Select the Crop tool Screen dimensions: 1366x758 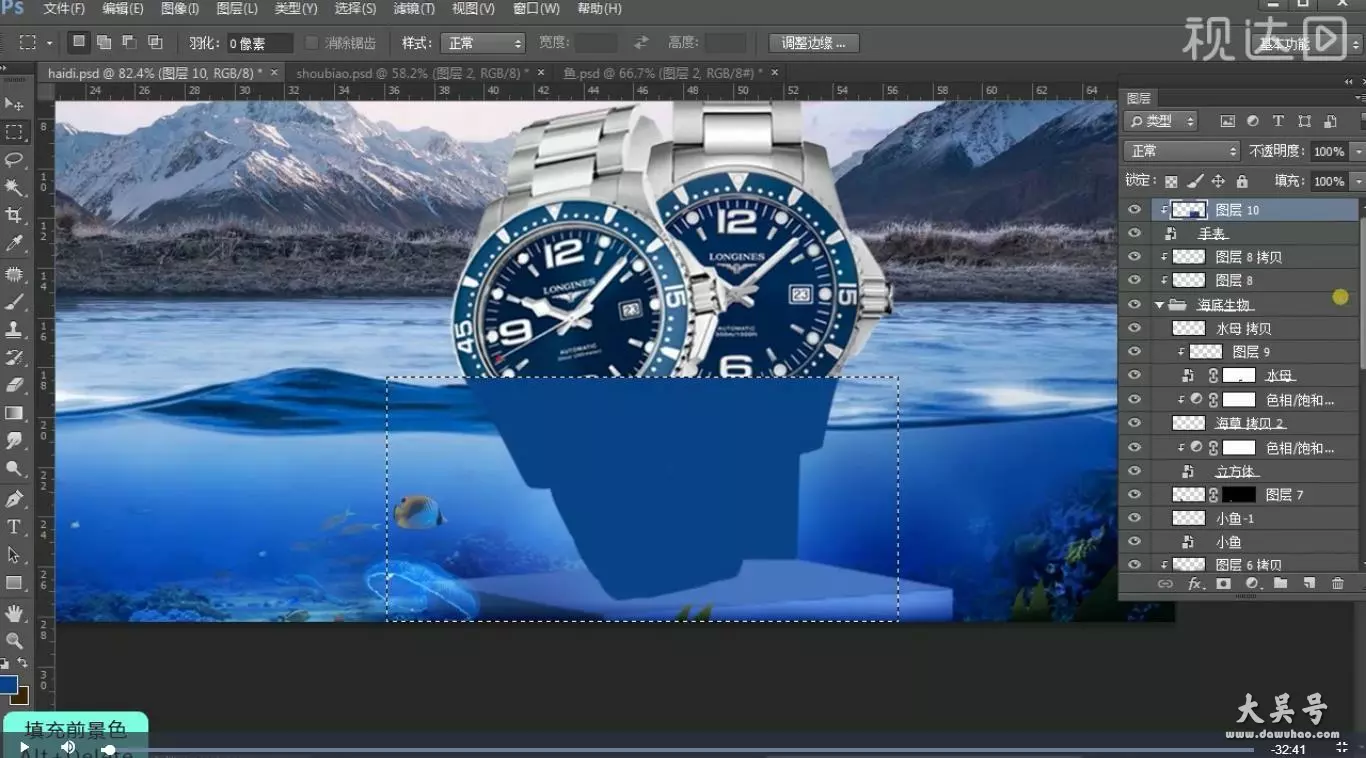click(14, 215)
